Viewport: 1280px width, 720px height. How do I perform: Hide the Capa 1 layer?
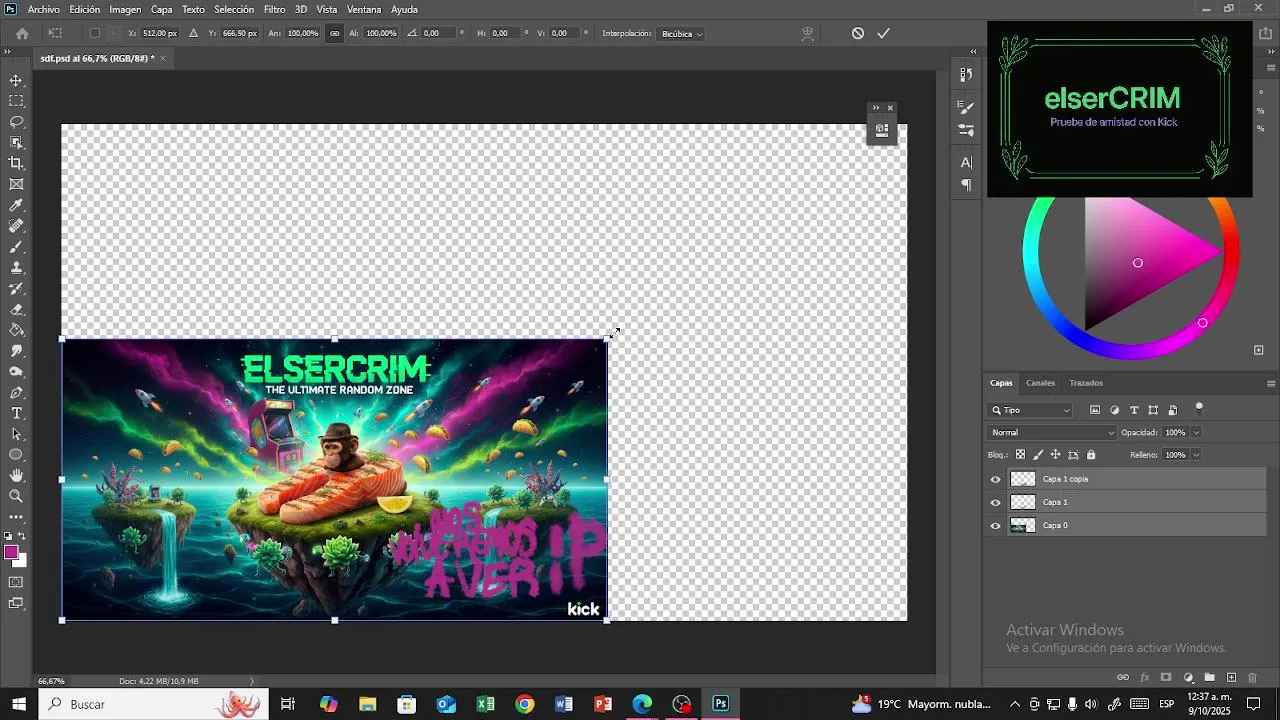click(995, 502)
